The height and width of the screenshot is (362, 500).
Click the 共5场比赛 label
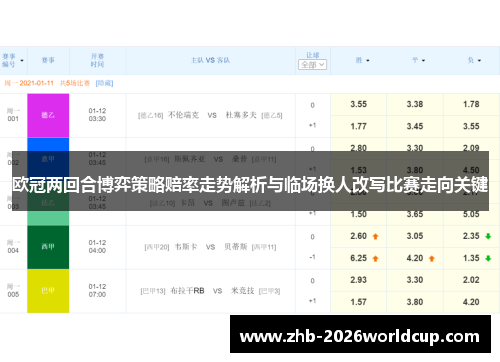coord(75,83)
